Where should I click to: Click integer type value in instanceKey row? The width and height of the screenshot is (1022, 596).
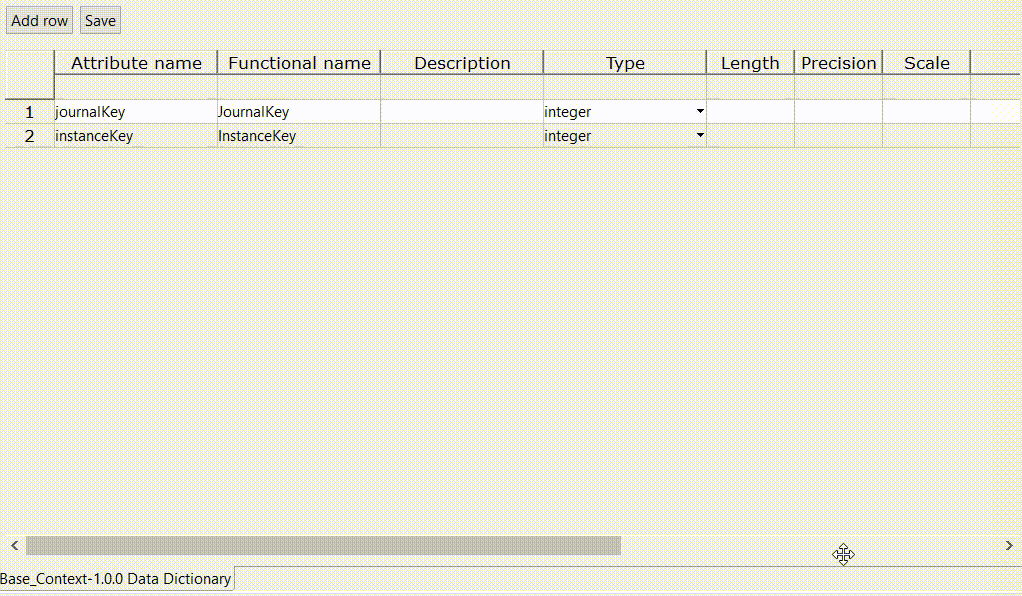tap(568, 136)
